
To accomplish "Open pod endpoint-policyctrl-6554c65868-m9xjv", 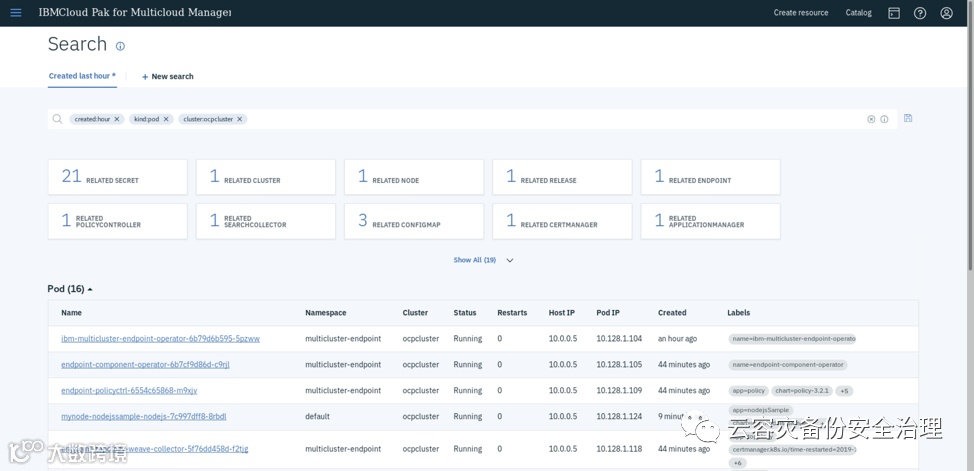I will click(129, 391).
